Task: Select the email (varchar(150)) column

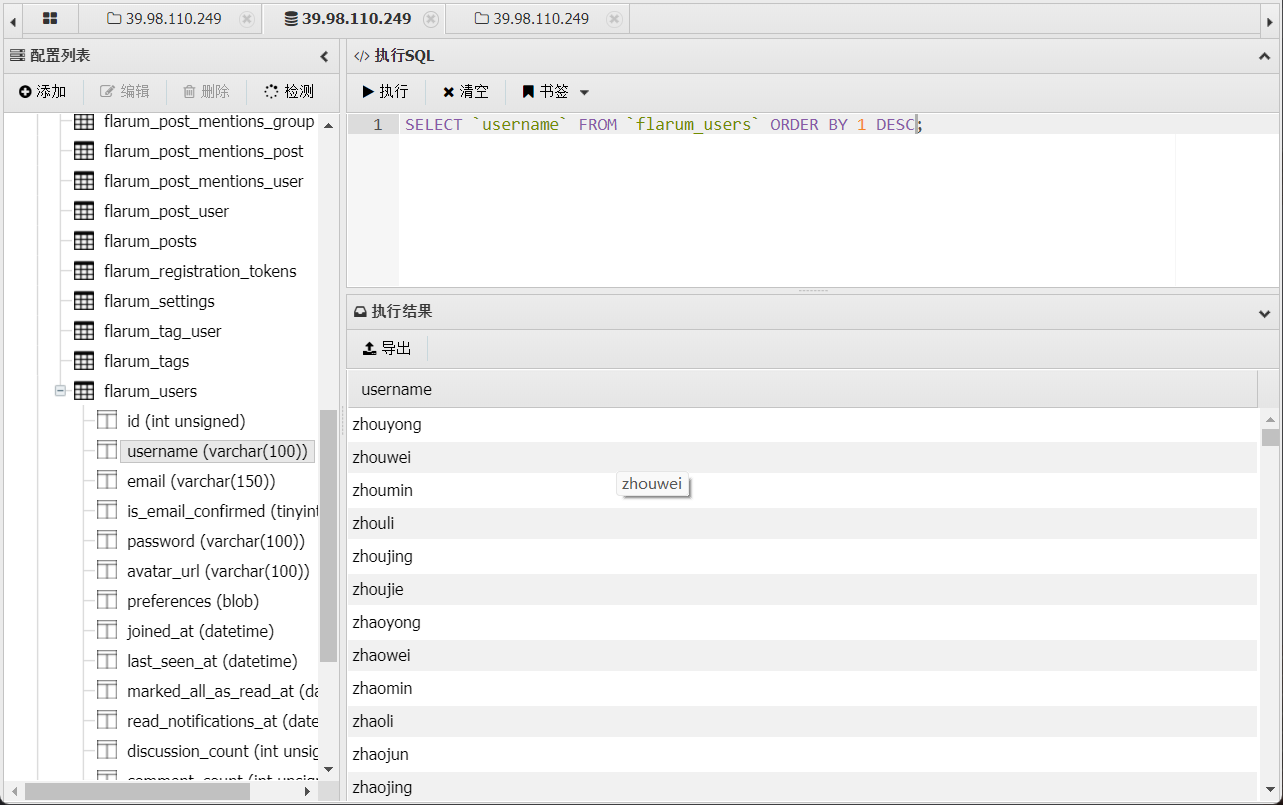Action: [201, 481]
